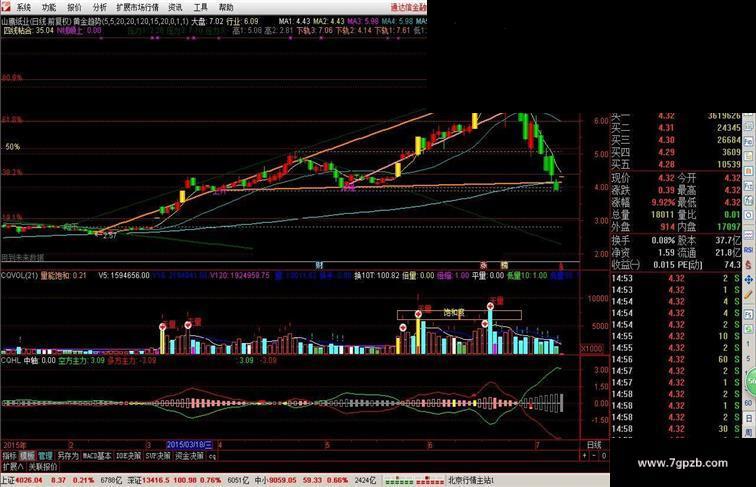Viewport: 756px width, 487px height.
Task: Click the 总量 18011 value
Action: pos(663,215)
